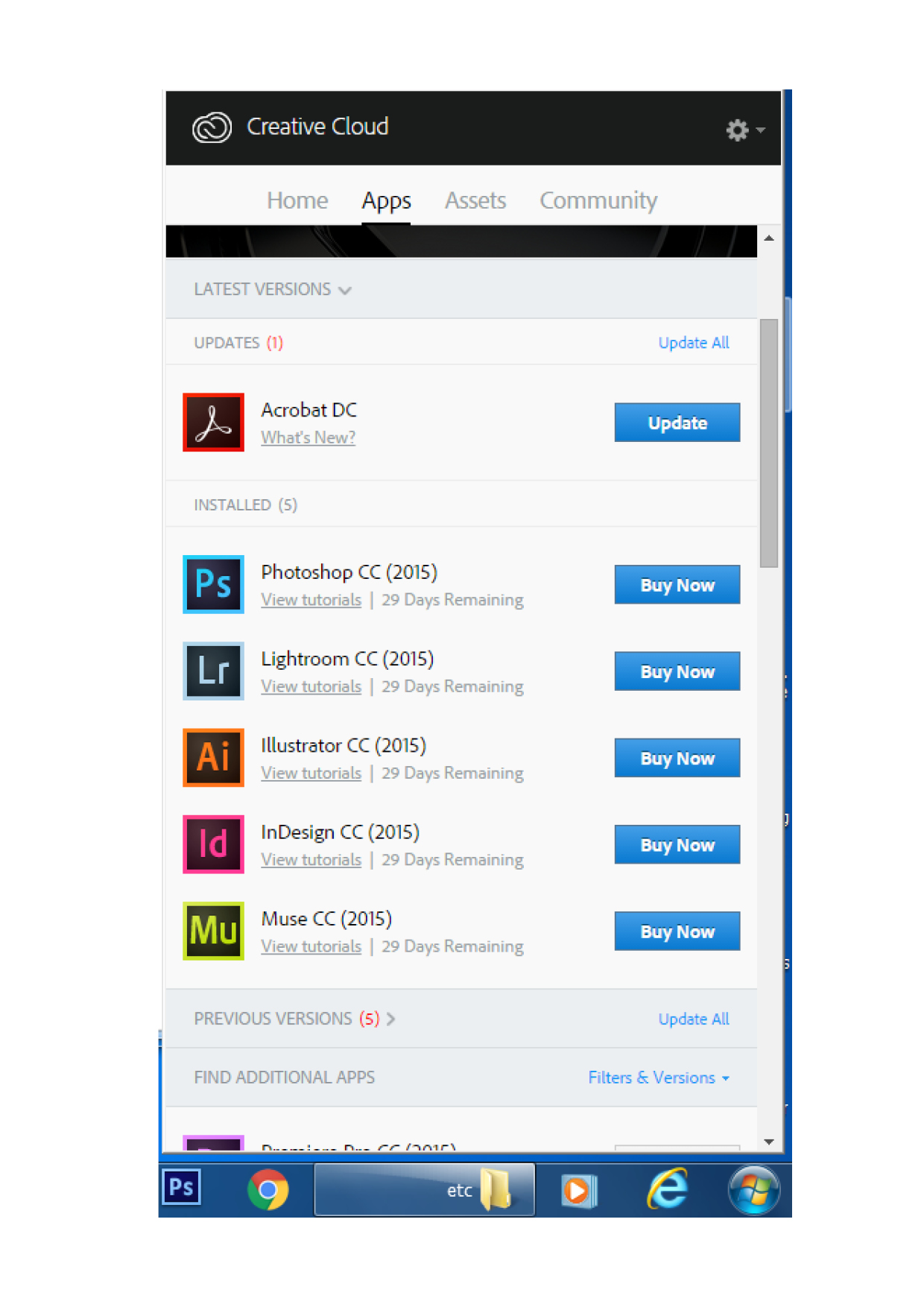This screenshot has width=924, height=1307.
Task: Click the Muse CC (2015) name
Action: pos(326,919)
